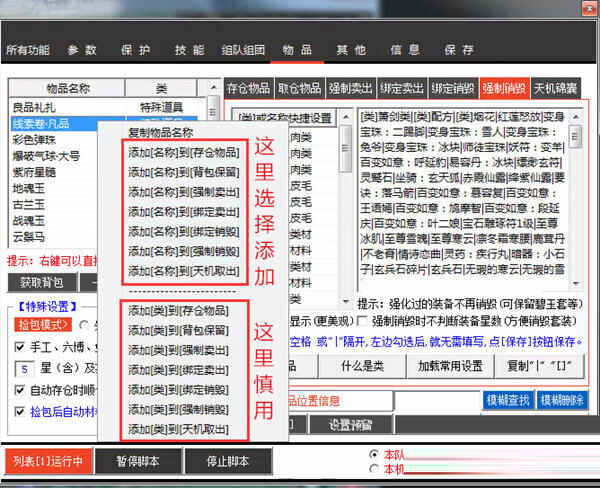Screen dimensions: 600x488
Task: Click the 模糊查找 button
Action: coord(508,401)
